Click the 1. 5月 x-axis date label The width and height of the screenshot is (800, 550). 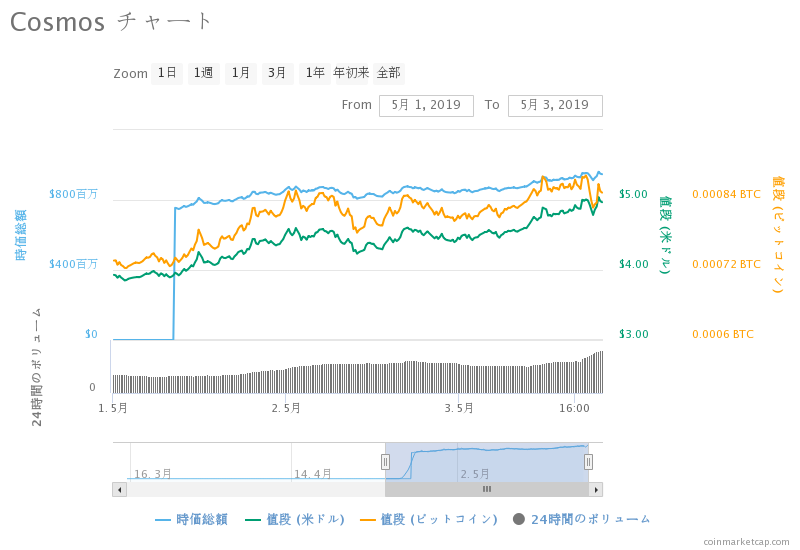tap(113, 409)
